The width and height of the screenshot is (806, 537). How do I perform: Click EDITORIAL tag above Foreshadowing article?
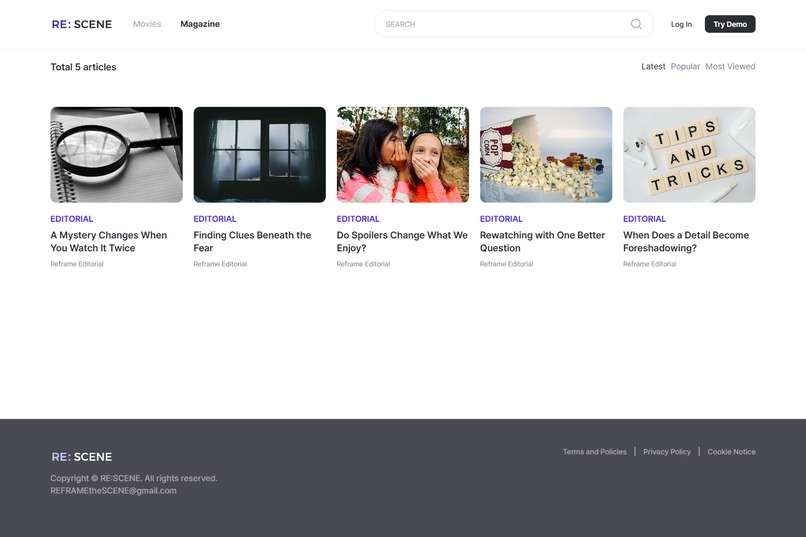click(645, 219)
